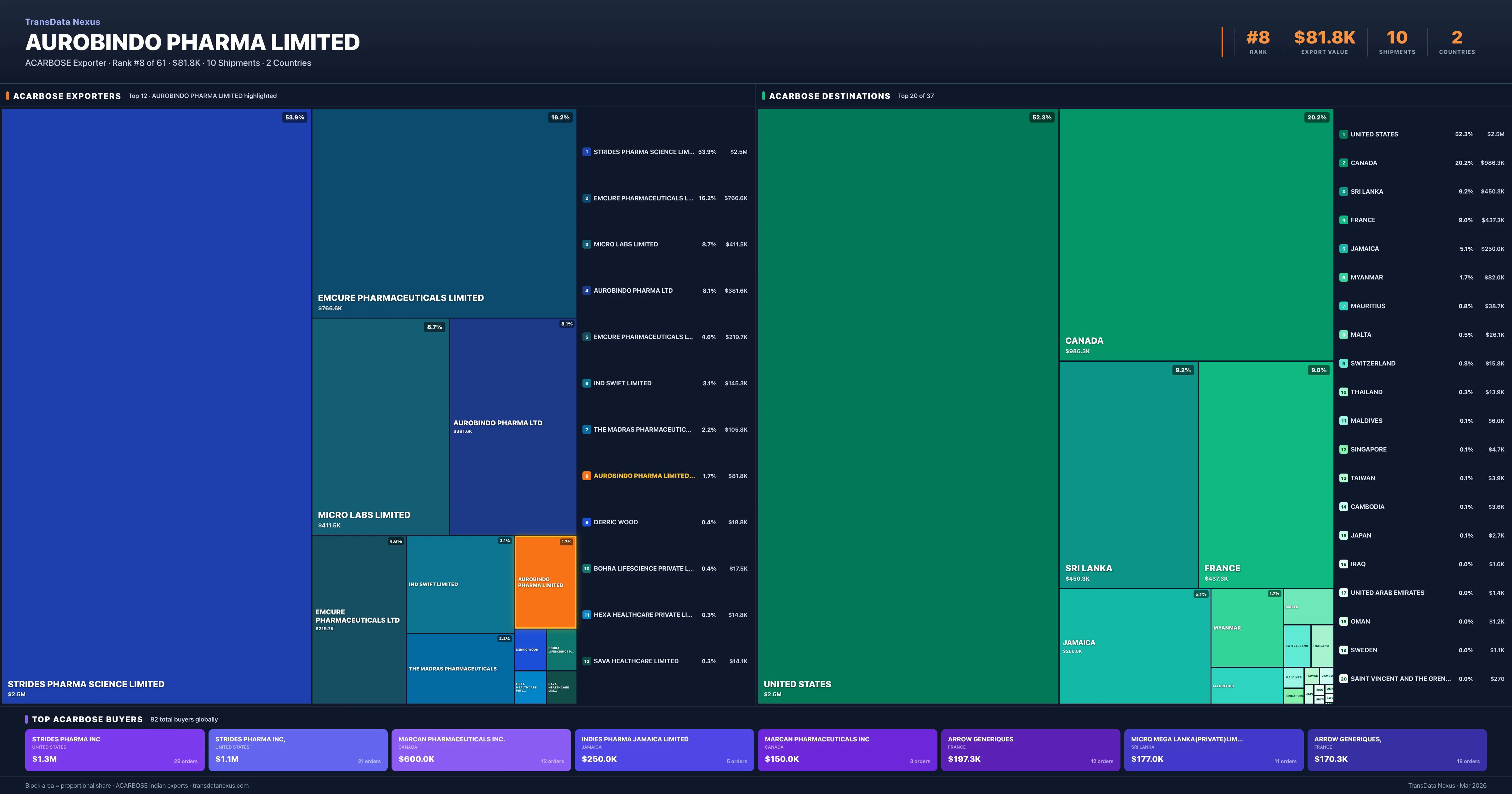Click rank badge 1 beside Strides Pharma Science
This screenshot has height=794, width=1512.
(586, 152)
